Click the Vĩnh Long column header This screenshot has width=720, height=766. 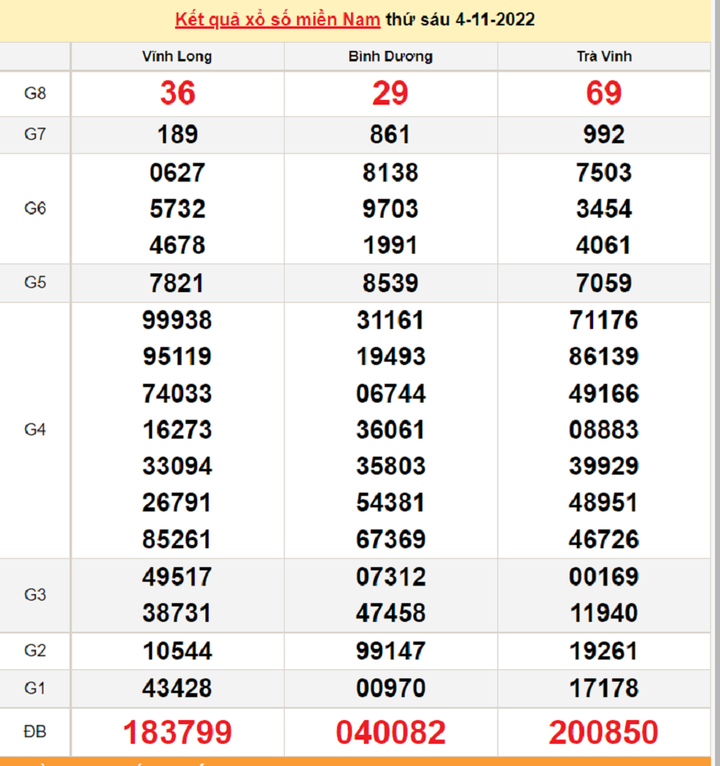(x=177, y=57)
